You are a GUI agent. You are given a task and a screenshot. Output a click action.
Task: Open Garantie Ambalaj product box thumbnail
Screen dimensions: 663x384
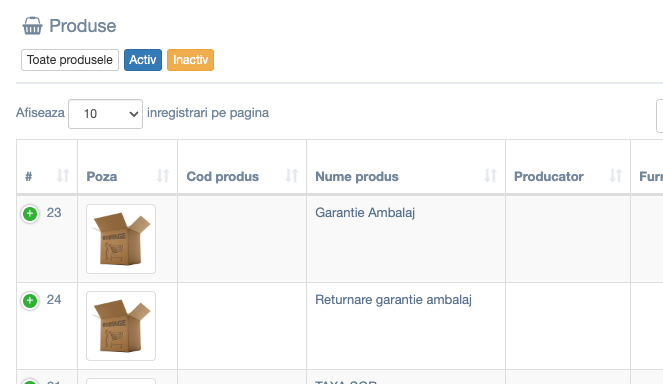tap(121, 239)
